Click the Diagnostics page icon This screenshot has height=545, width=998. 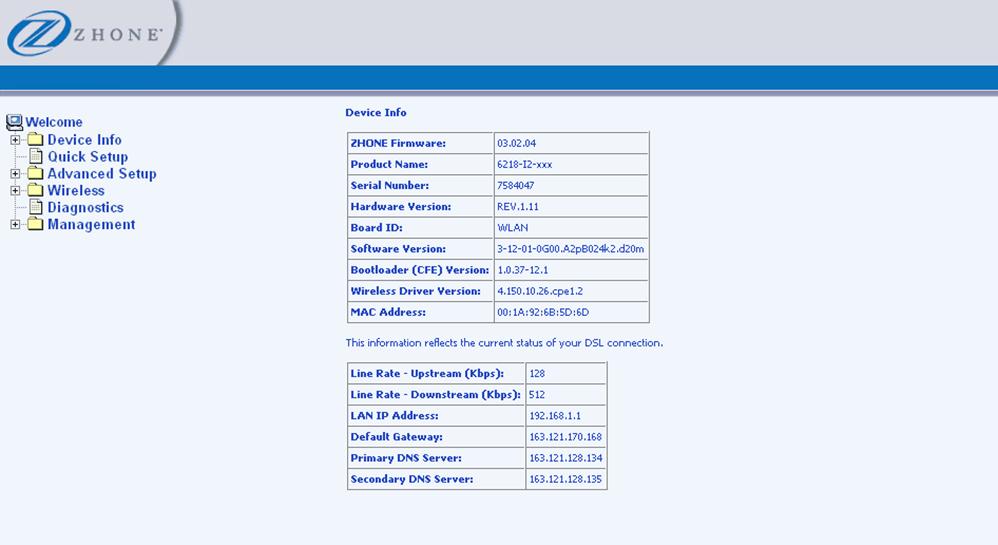[x=36, y=208]
